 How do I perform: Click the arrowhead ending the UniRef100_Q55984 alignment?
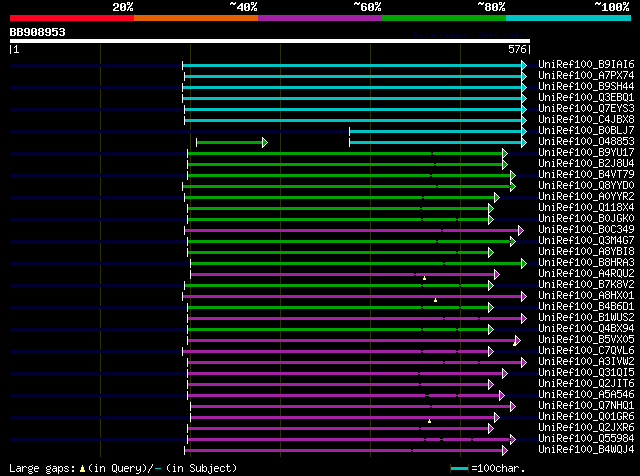coord(513,440)
